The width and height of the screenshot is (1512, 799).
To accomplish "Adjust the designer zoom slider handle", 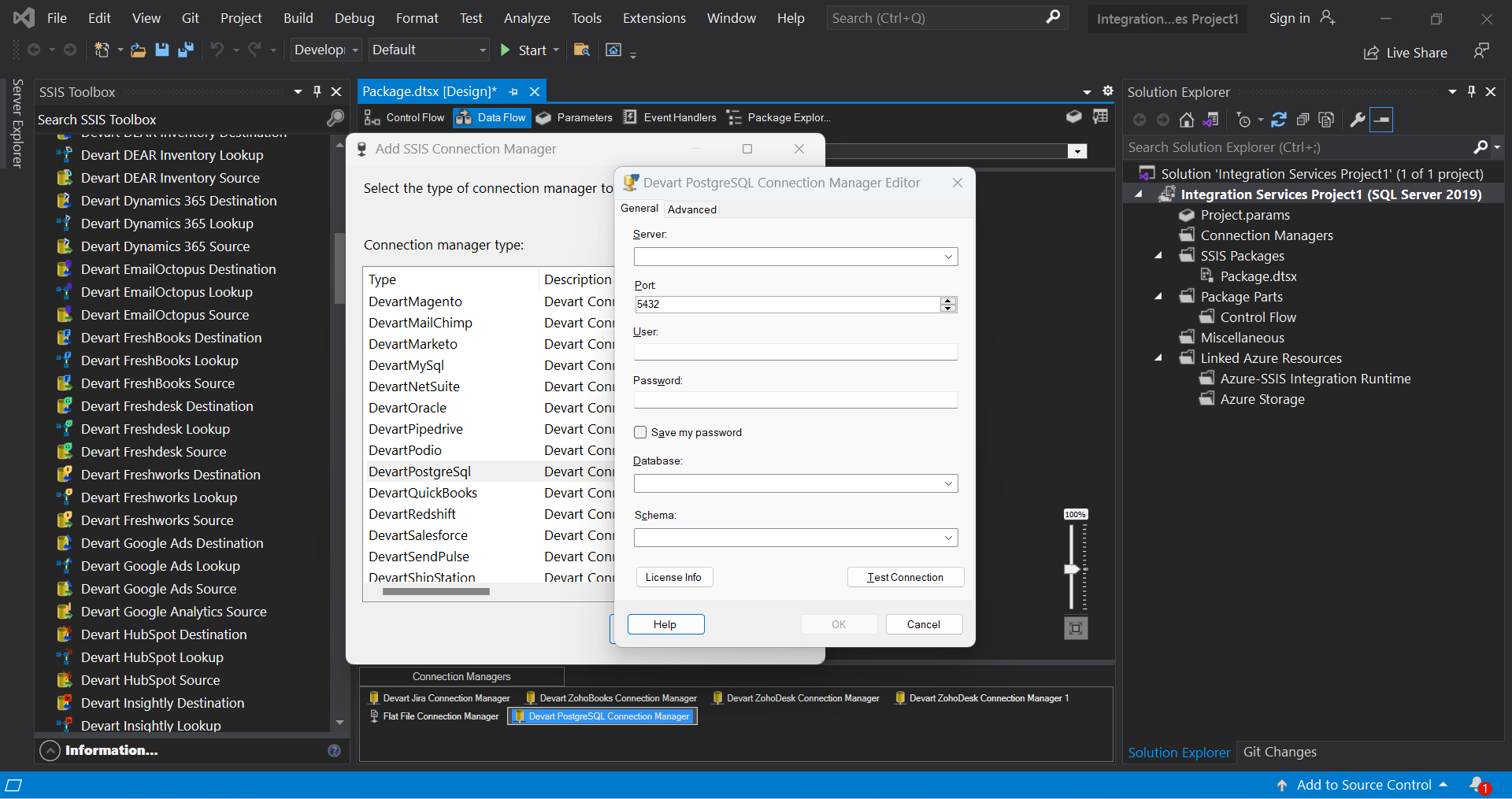I will (1072, 568).
